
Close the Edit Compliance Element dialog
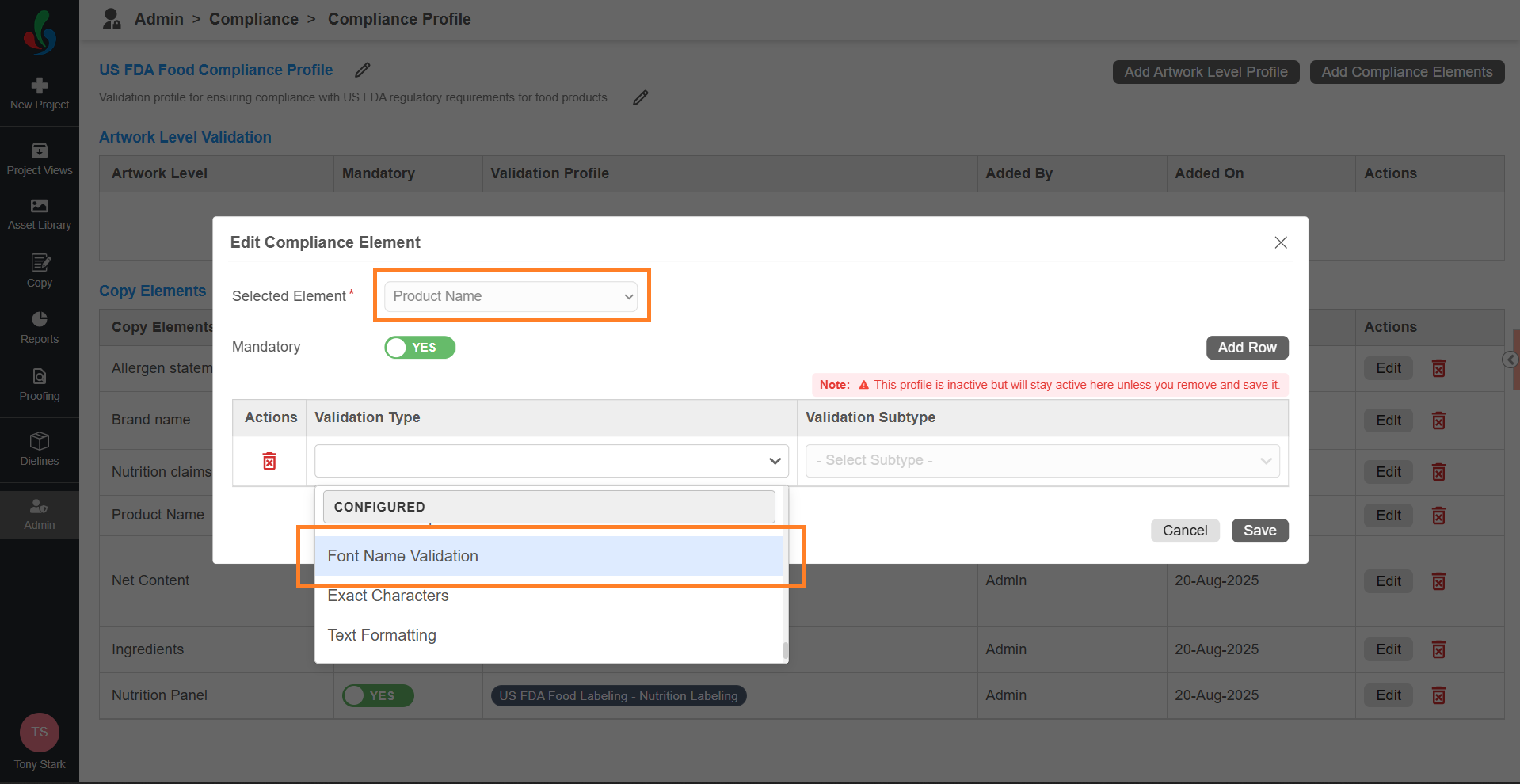click(1280, 242)
